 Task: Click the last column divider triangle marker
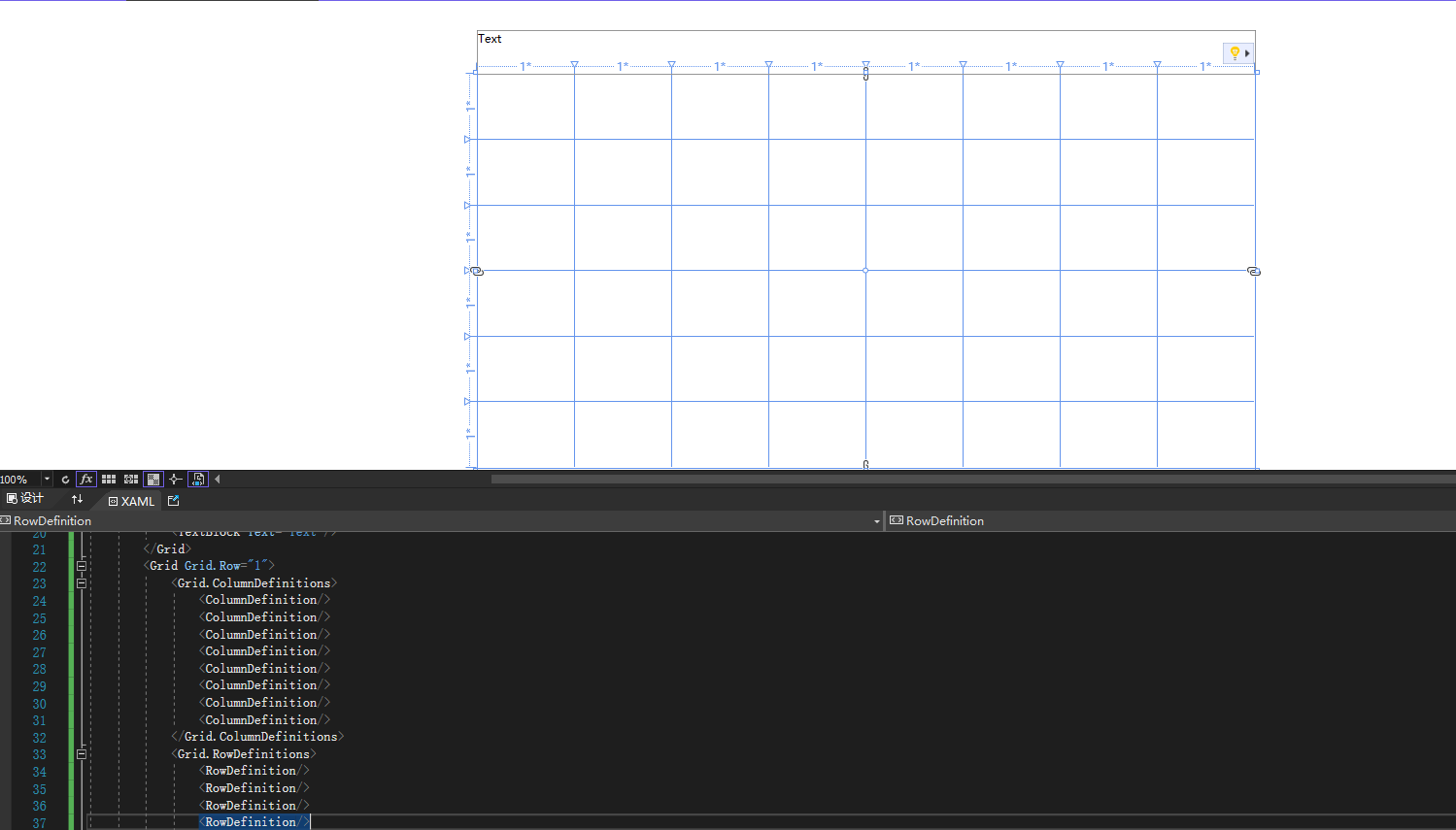click(1157, 65)
